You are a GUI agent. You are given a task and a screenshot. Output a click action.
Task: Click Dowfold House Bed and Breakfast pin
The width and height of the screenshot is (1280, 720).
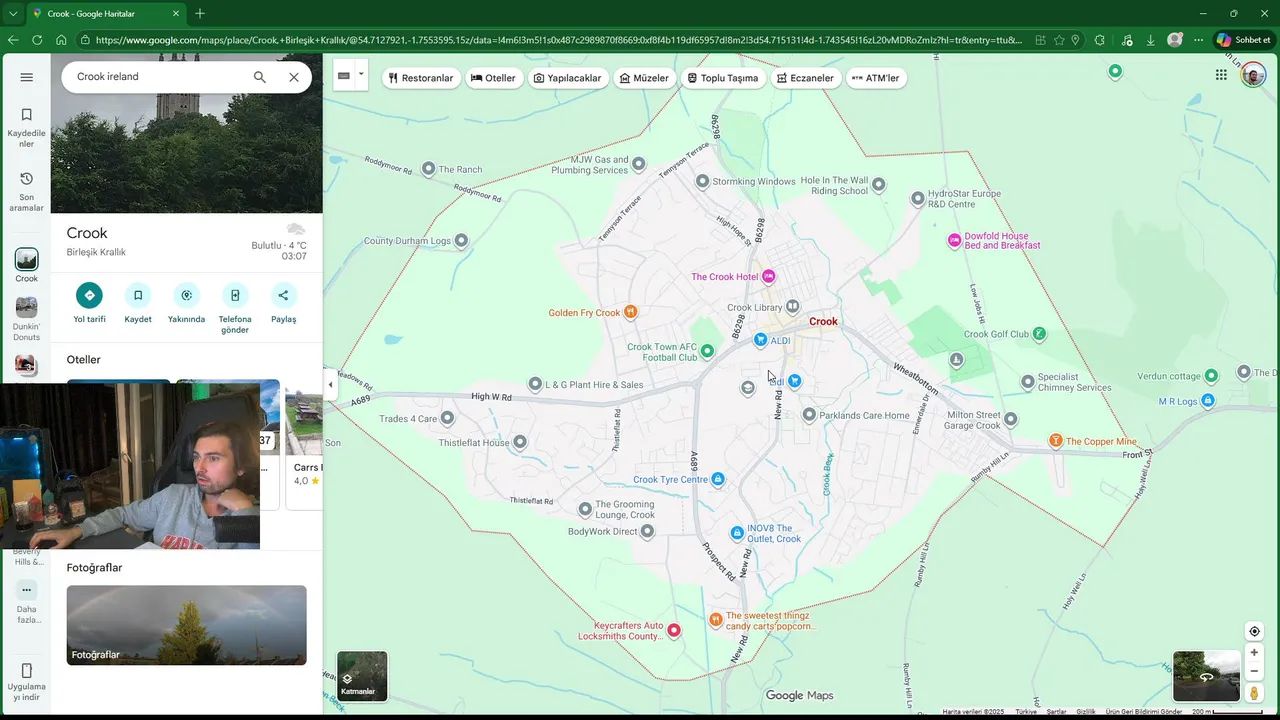[954, 240]
